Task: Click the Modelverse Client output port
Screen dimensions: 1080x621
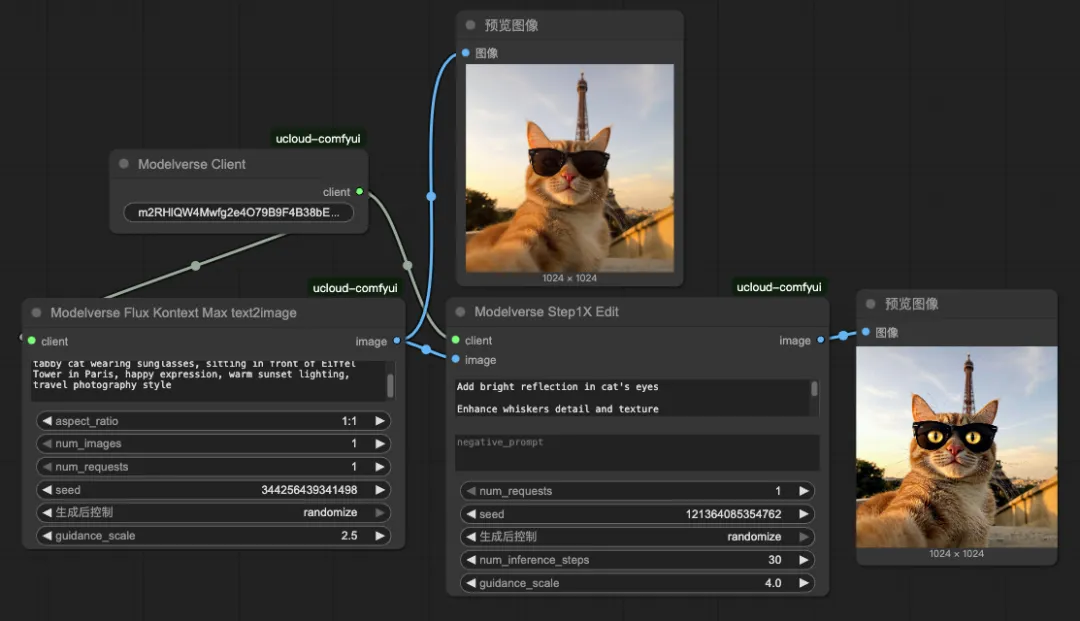Action: [359, 192]
